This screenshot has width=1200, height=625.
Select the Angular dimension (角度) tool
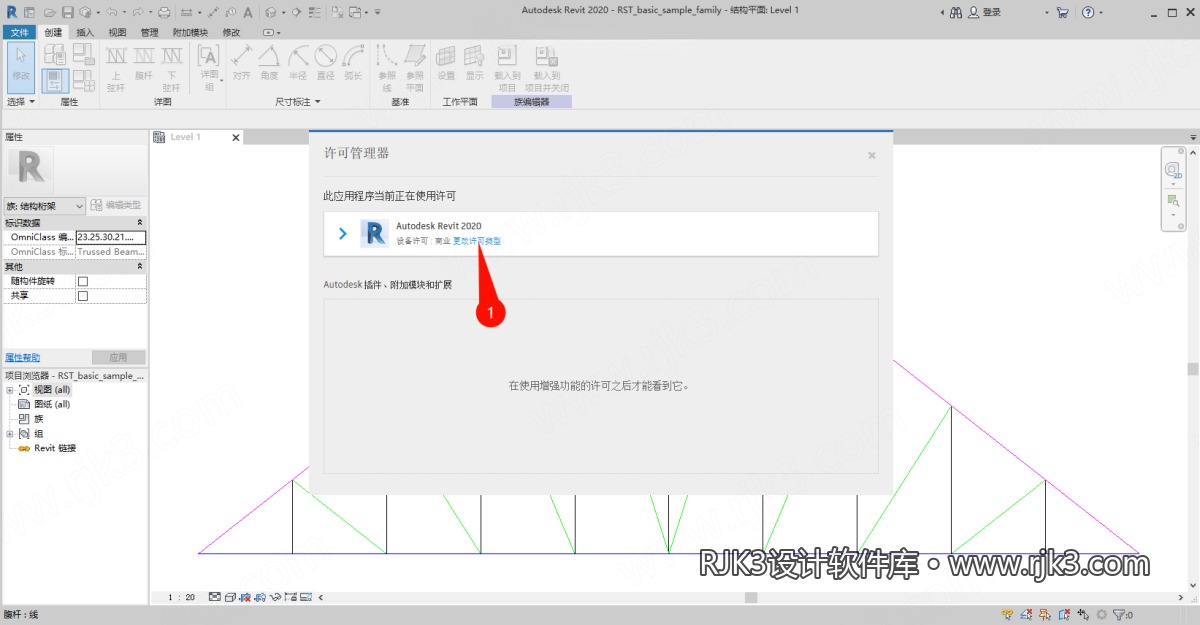click(269, 62)
